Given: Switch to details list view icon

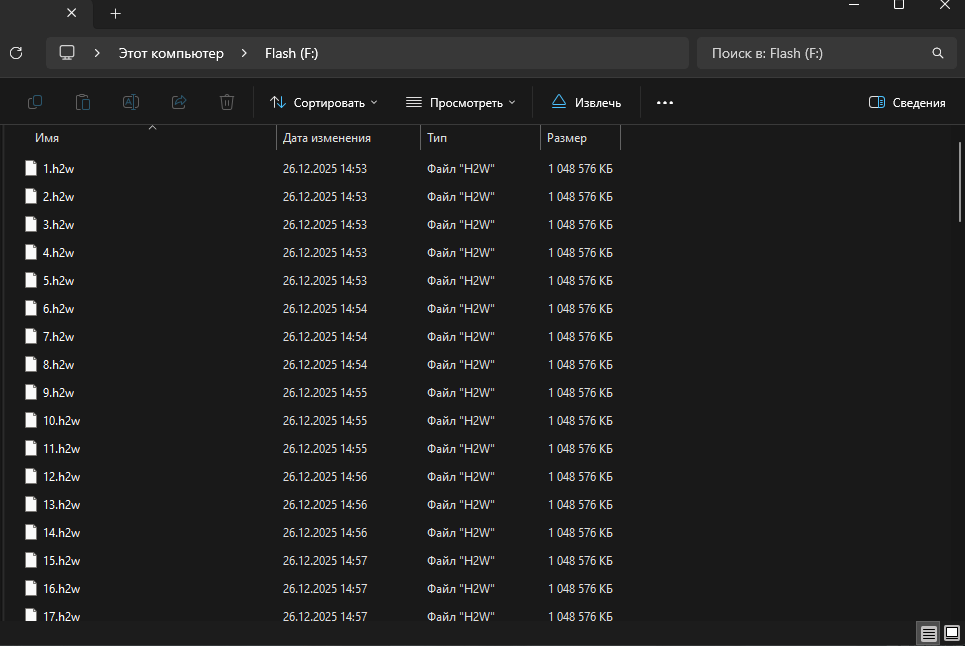Looking at the screenshot, I should pyautogui.click(x=929, y=633).
